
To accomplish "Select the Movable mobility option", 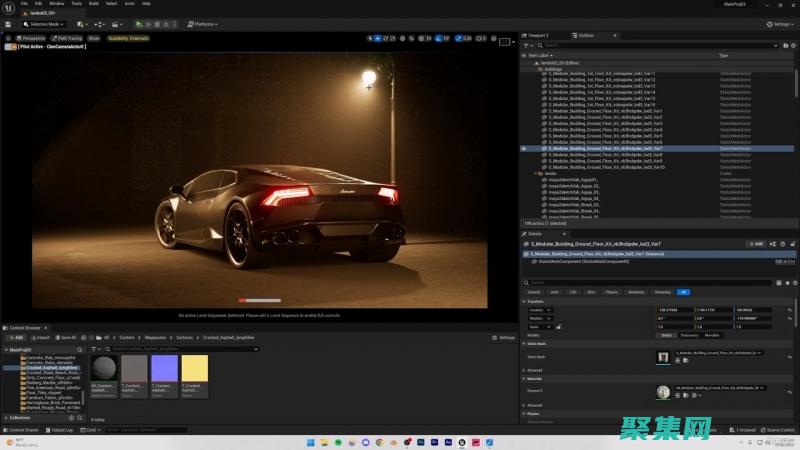I will point(713,335).
